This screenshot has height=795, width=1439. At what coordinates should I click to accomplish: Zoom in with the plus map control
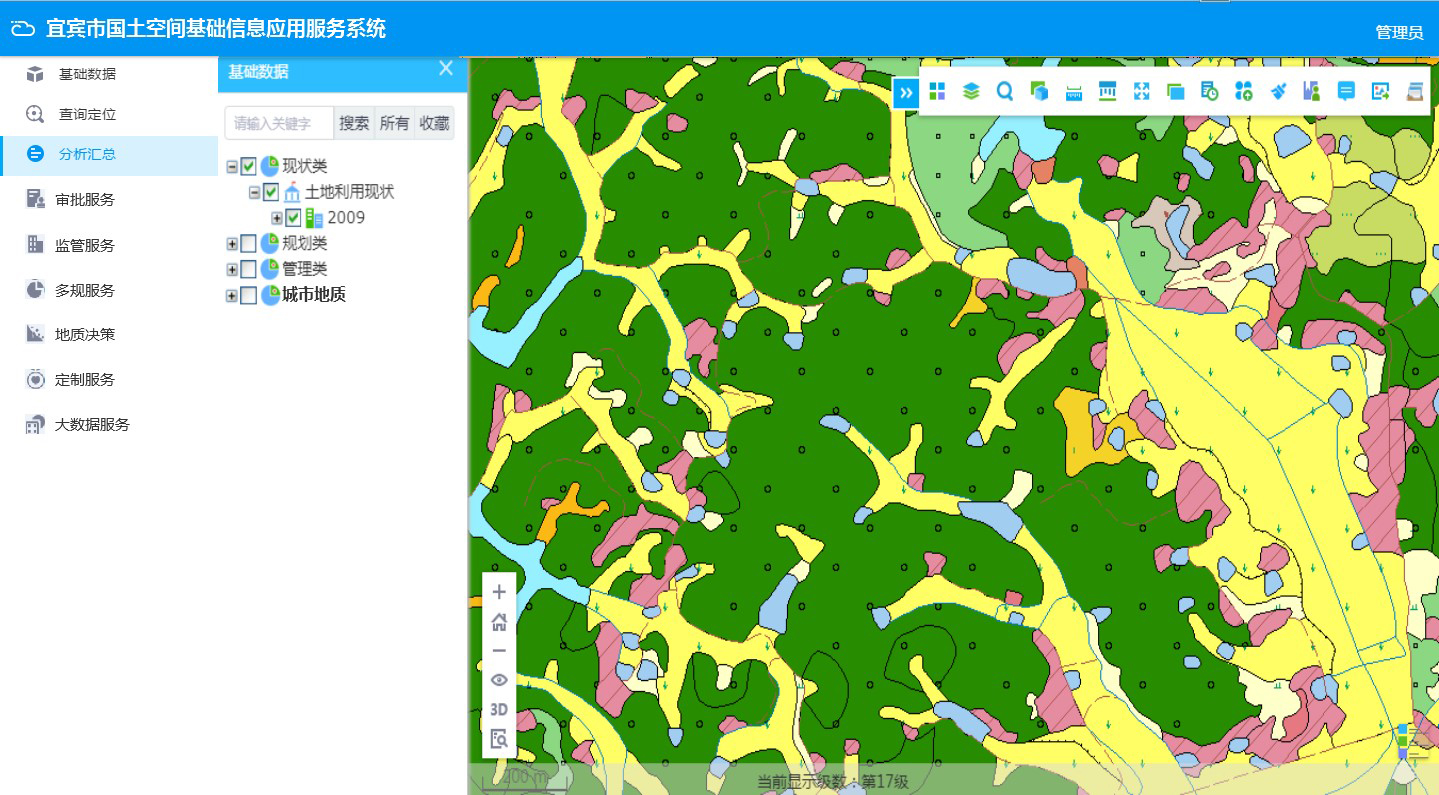point(499,592)
